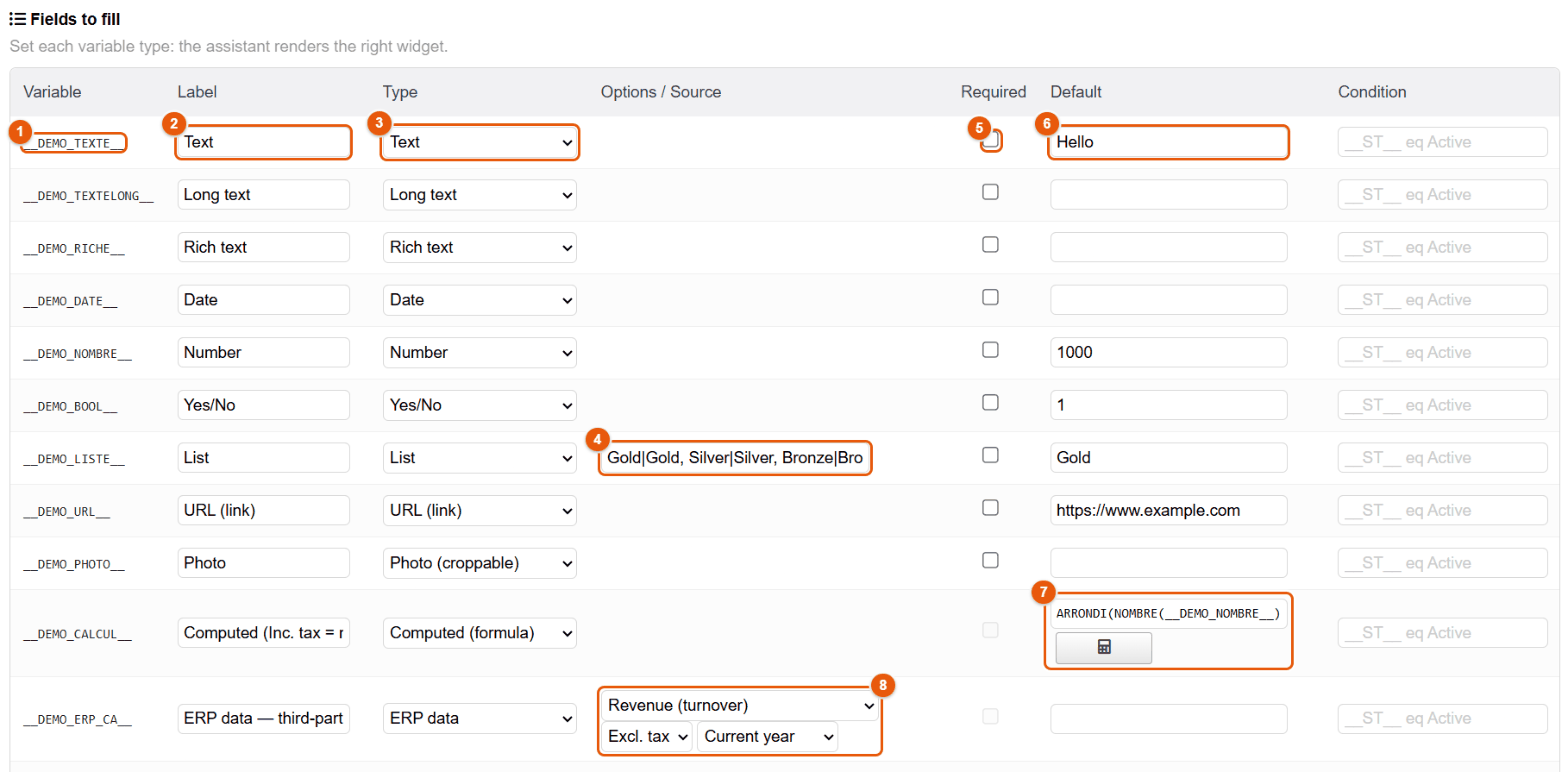Click the Condition field in the __DEMO_TEXTE__ row

click(1443, 142)
